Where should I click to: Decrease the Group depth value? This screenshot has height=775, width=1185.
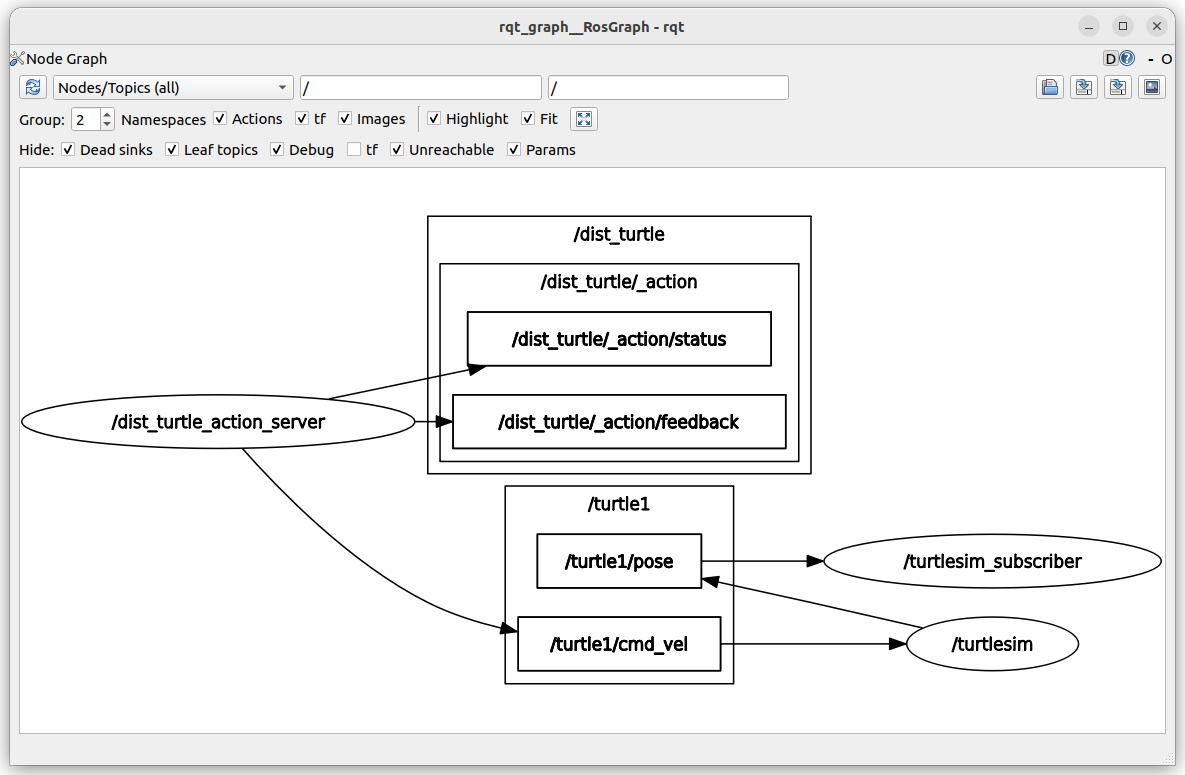(x=107, y=124)
